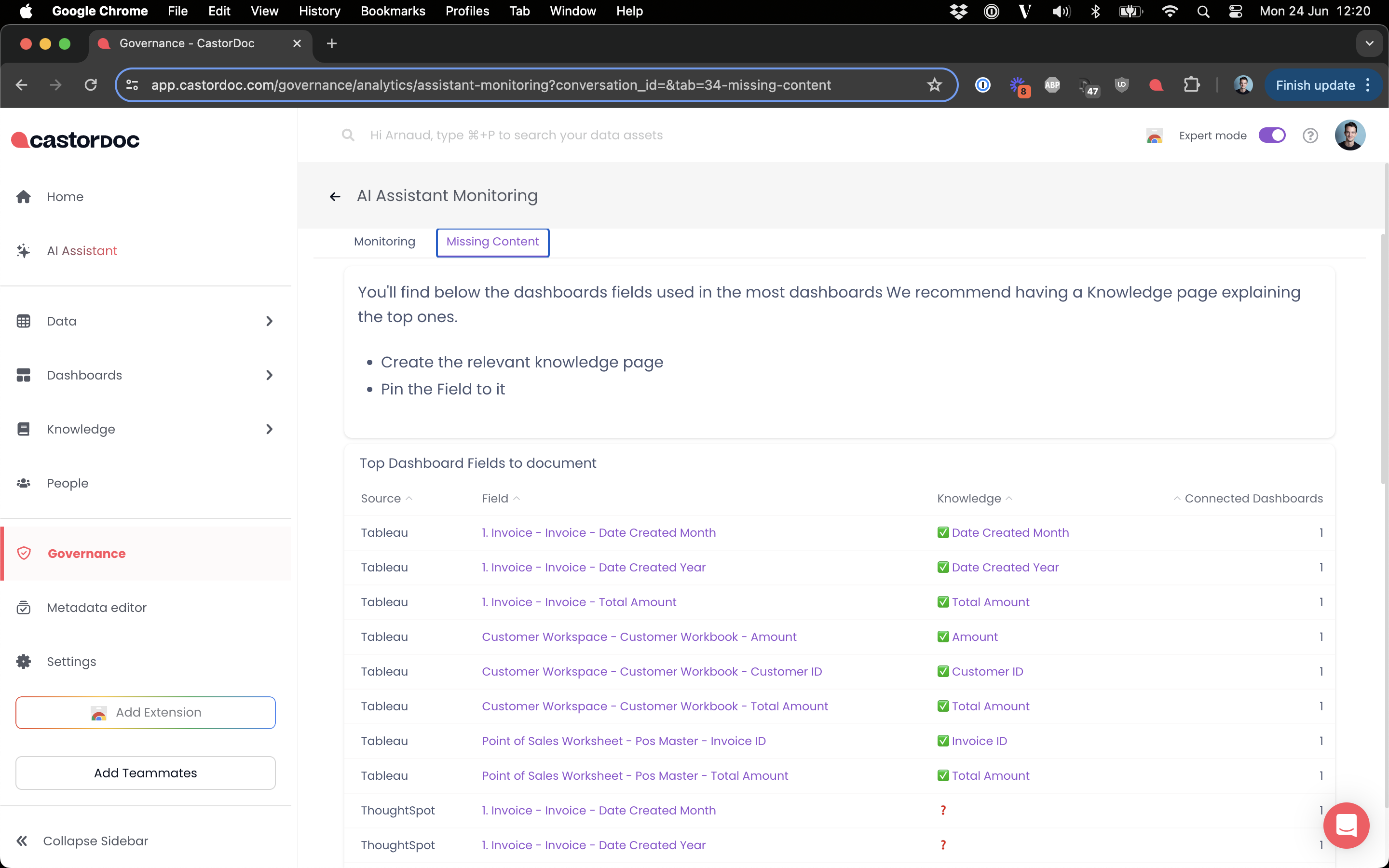Click the help question mark icon
The width and height of the screenshot is (1389, 868).
coord(1310,136)
